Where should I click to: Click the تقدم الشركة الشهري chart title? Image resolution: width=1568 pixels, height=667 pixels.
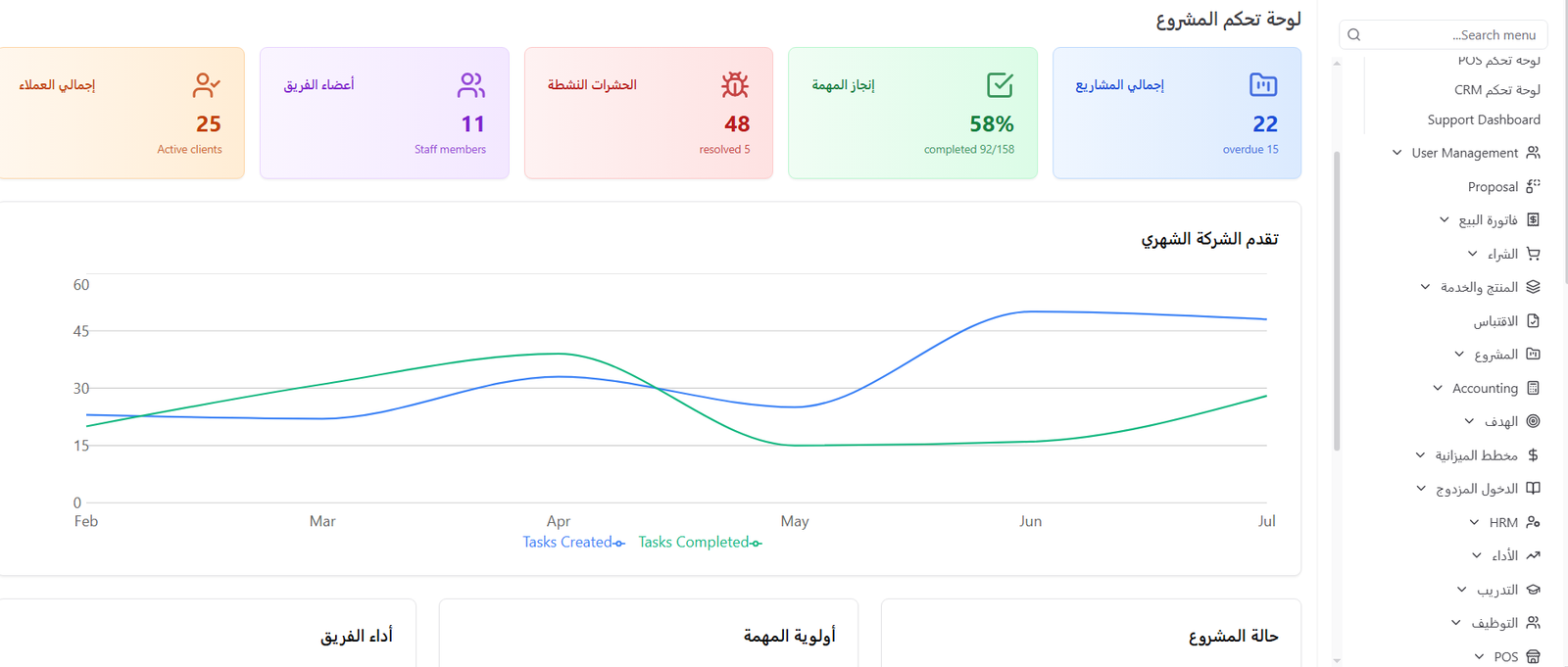point(1209,239)
